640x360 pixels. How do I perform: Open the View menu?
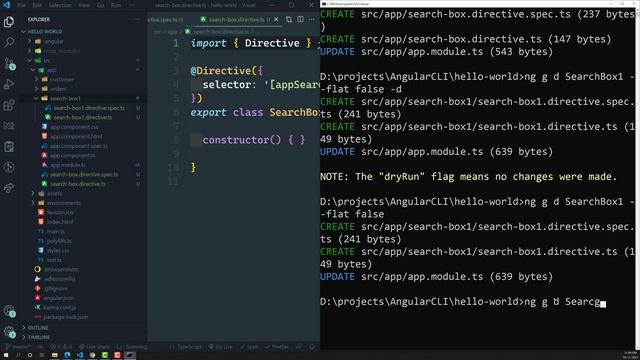84,5
